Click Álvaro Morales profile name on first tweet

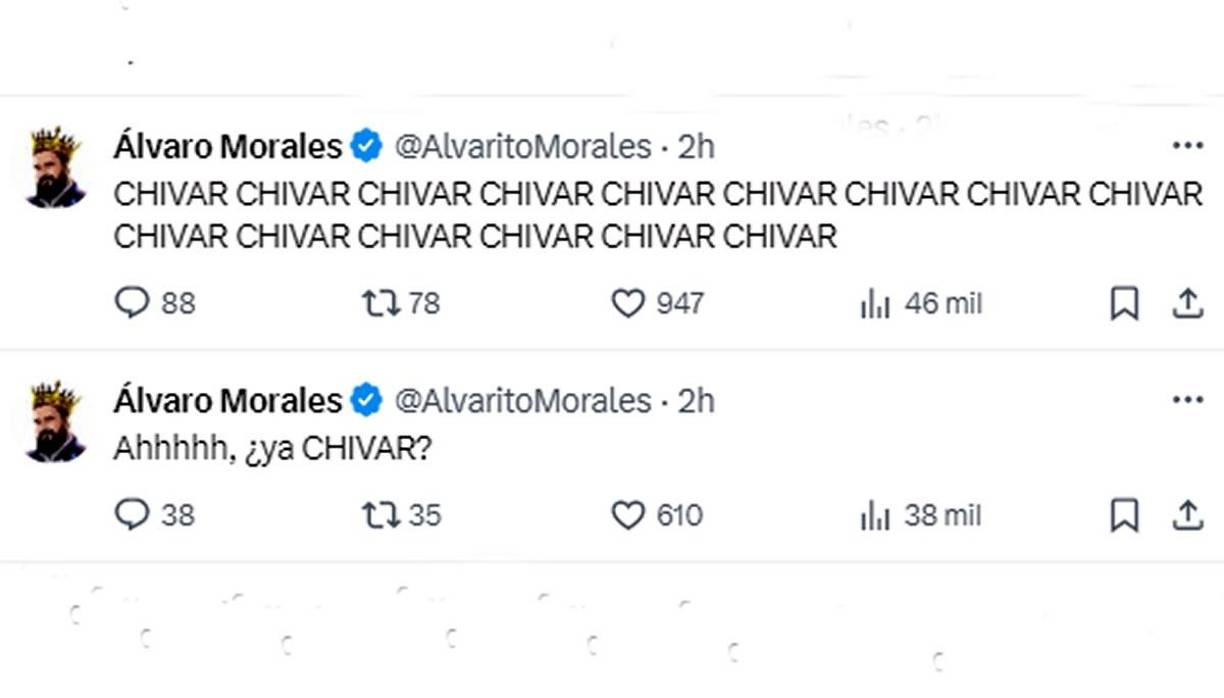[224, 145]
